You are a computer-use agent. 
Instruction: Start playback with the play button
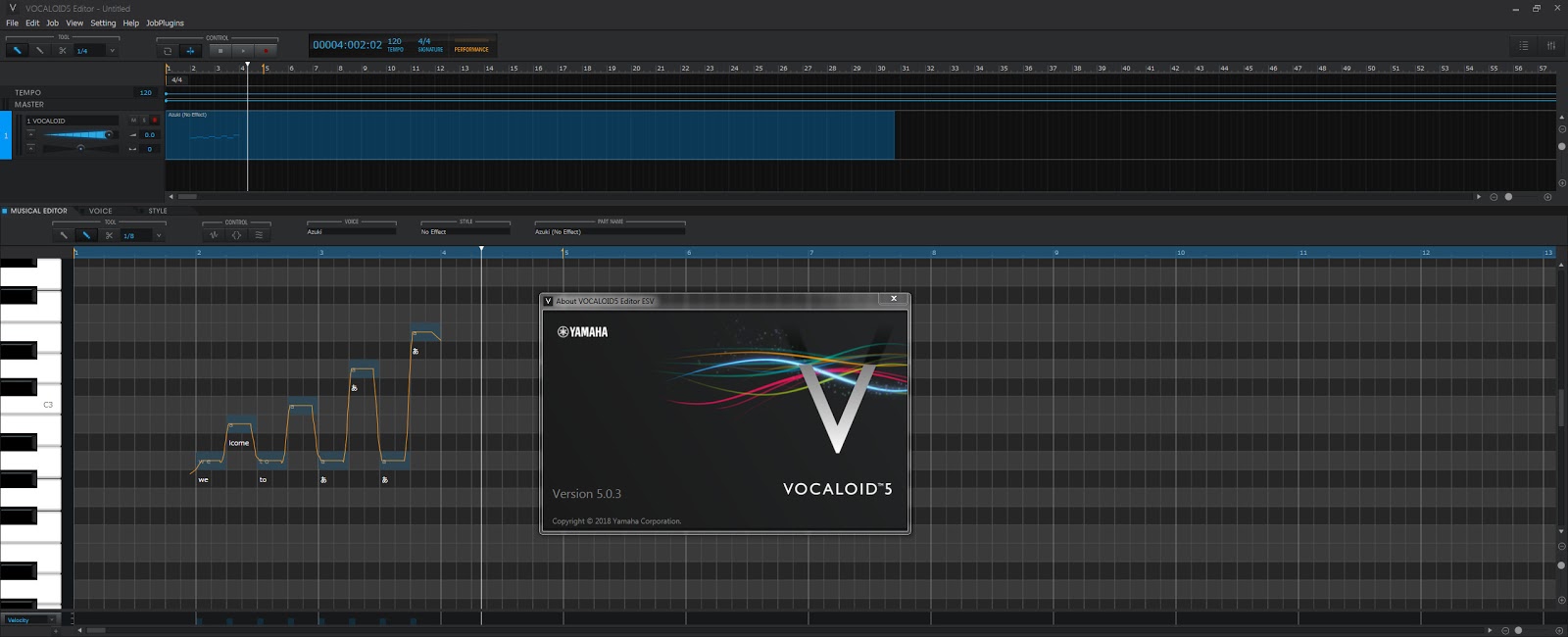(x=243, y=50)
